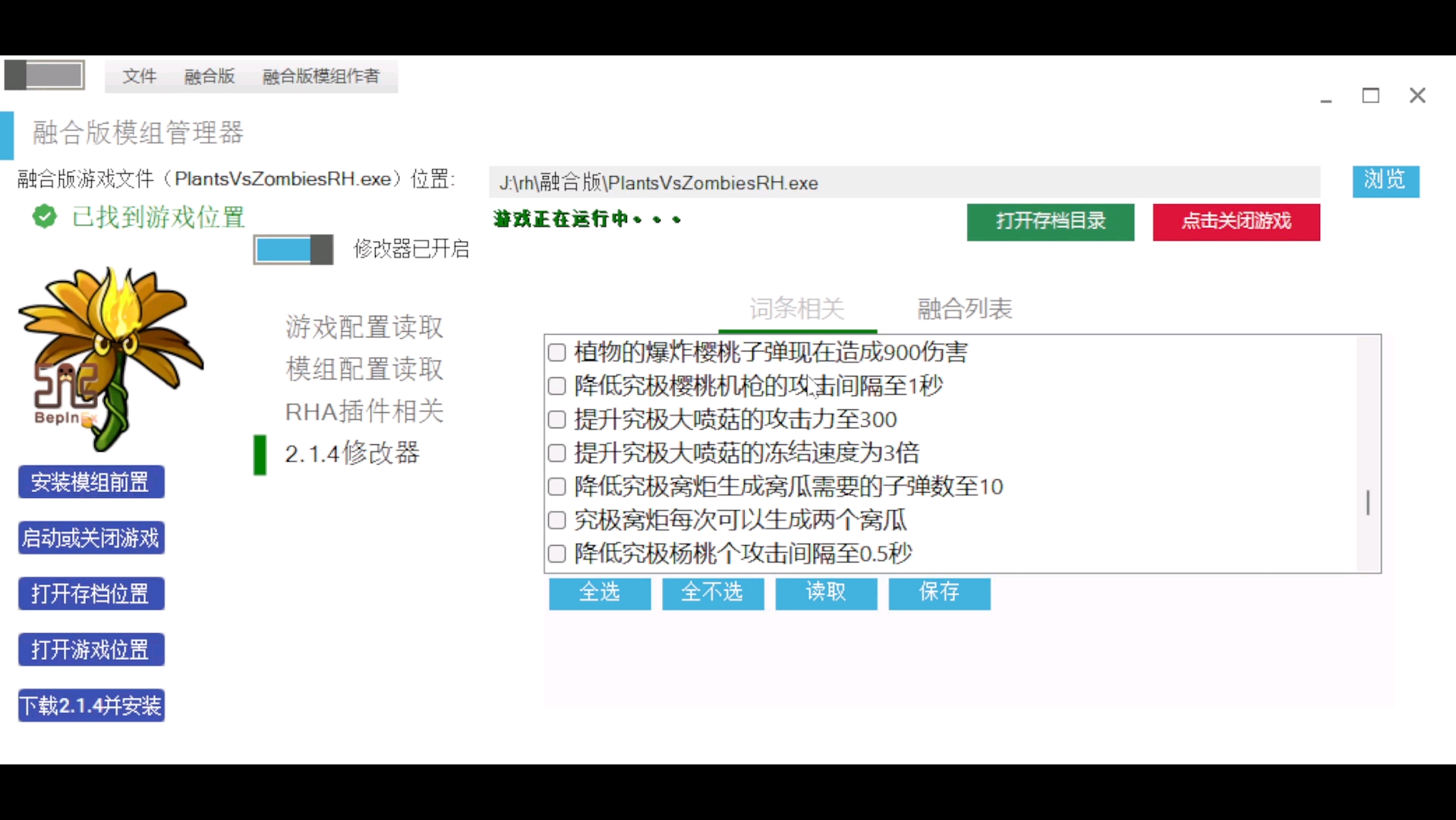
Task: Tick 降低究极窝炬生成窝瓜需要的子弹数至10 checkbox
Action: pos(557,486)
